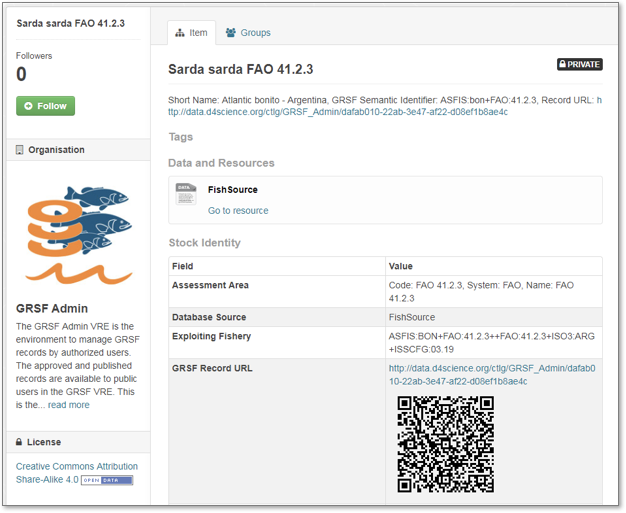The height and width of the screenshot is (513, 626).
Task: Click the Field column header
Action: coord(183,266)
